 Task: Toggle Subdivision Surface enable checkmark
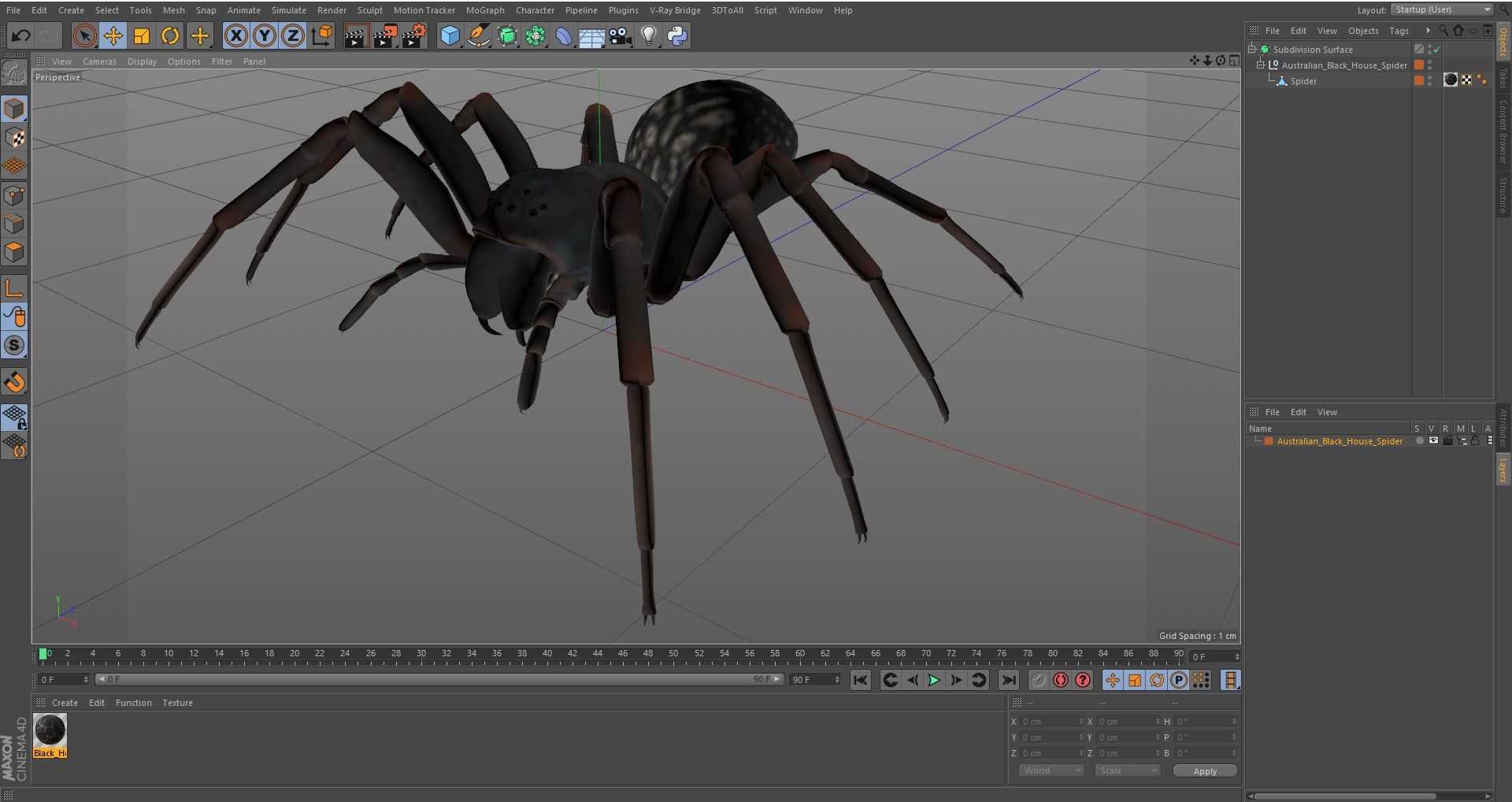(x=1437, y=49)
